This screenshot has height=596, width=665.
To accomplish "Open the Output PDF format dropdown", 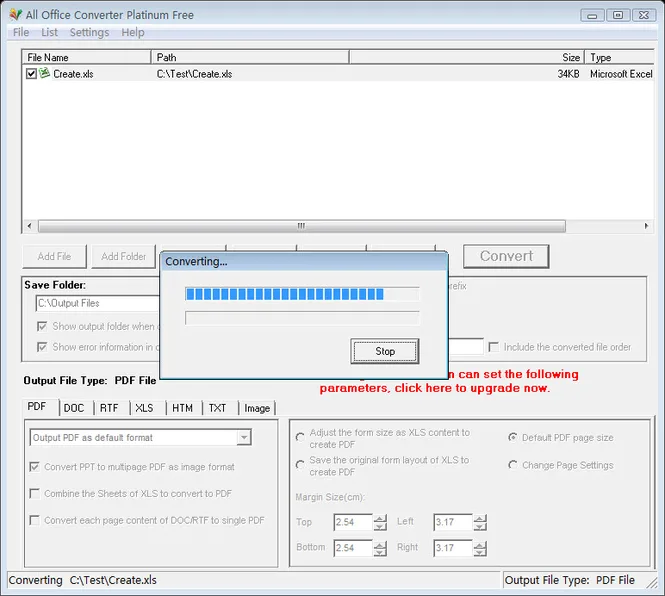I will point(244,437).
